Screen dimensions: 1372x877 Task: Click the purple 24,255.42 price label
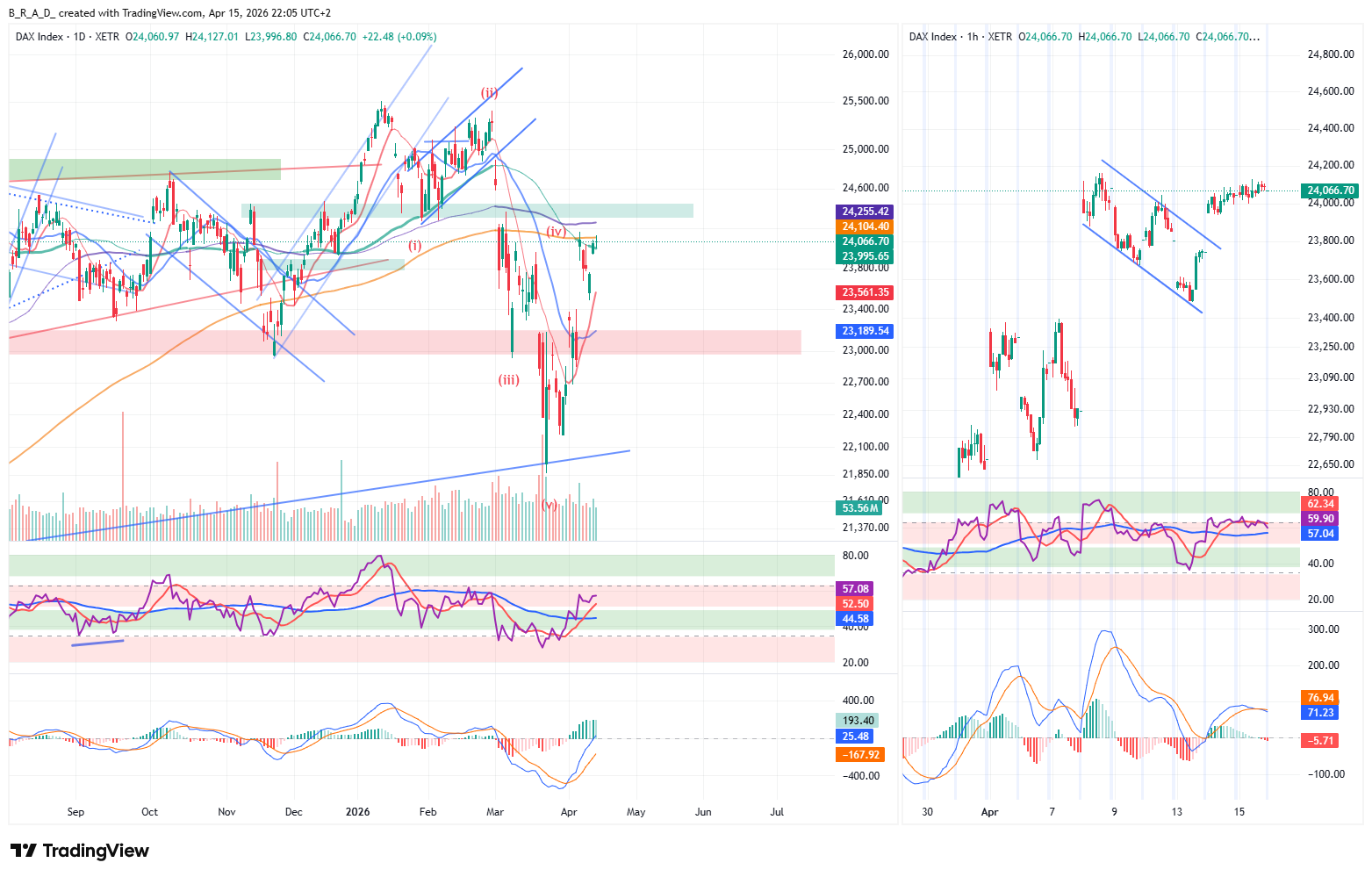coord(866,212)
